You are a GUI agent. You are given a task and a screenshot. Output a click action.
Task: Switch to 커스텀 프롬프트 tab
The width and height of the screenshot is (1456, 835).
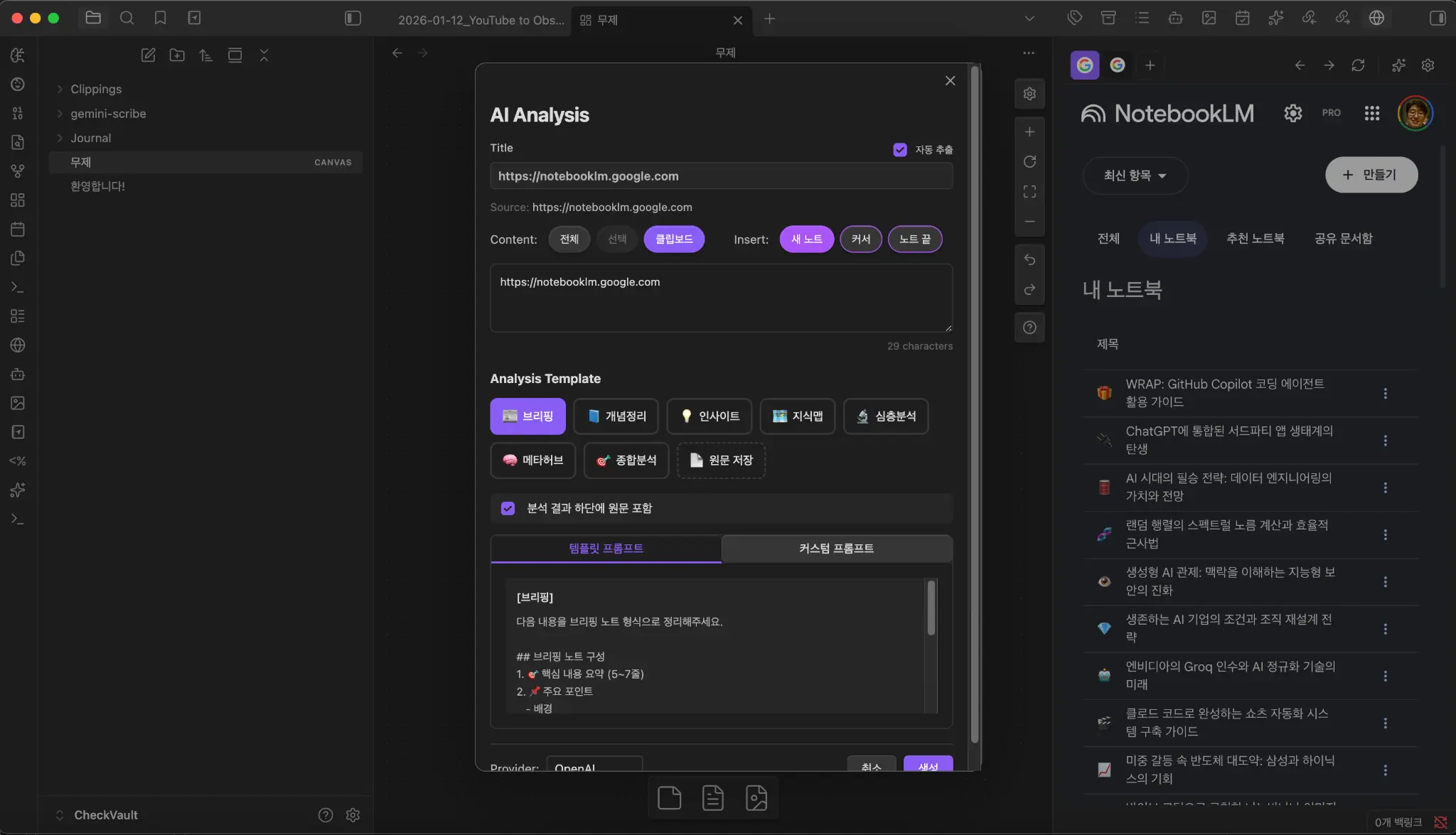pos(836,549)
